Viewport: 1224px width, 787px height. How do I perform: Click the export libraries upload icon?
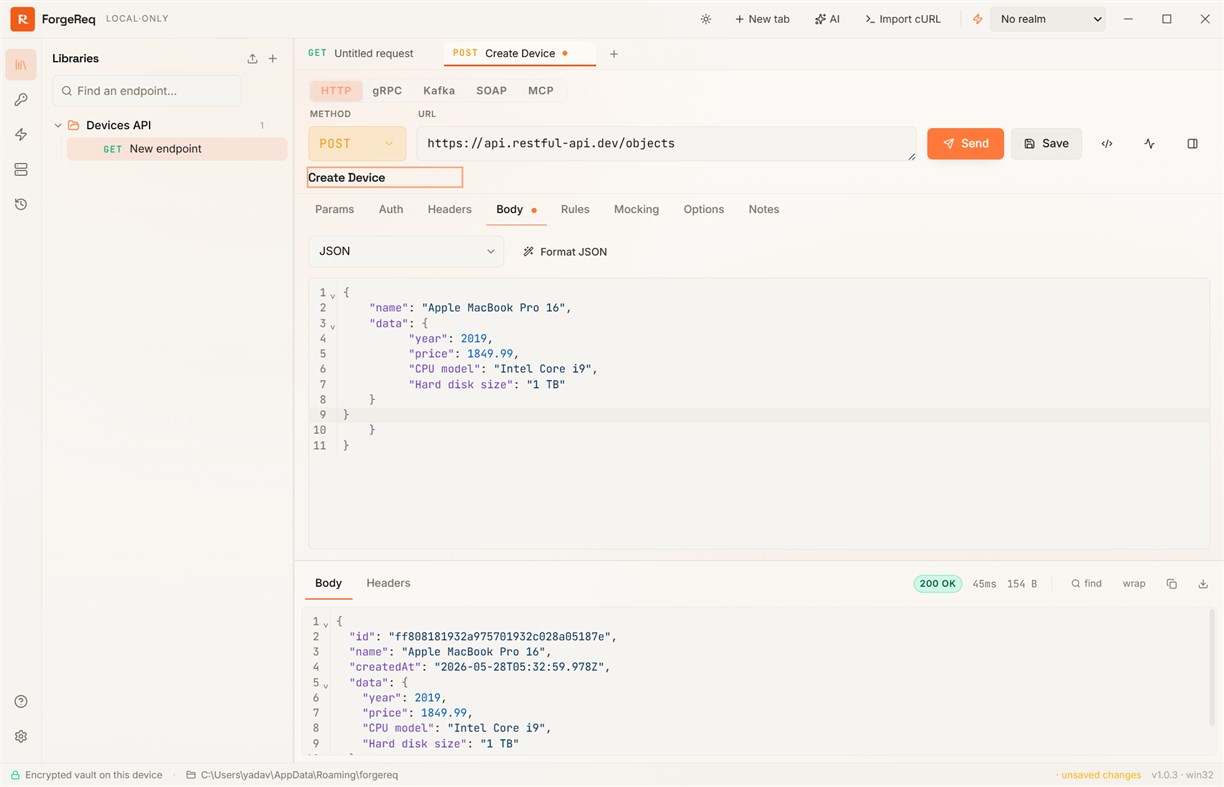point(252,59)
